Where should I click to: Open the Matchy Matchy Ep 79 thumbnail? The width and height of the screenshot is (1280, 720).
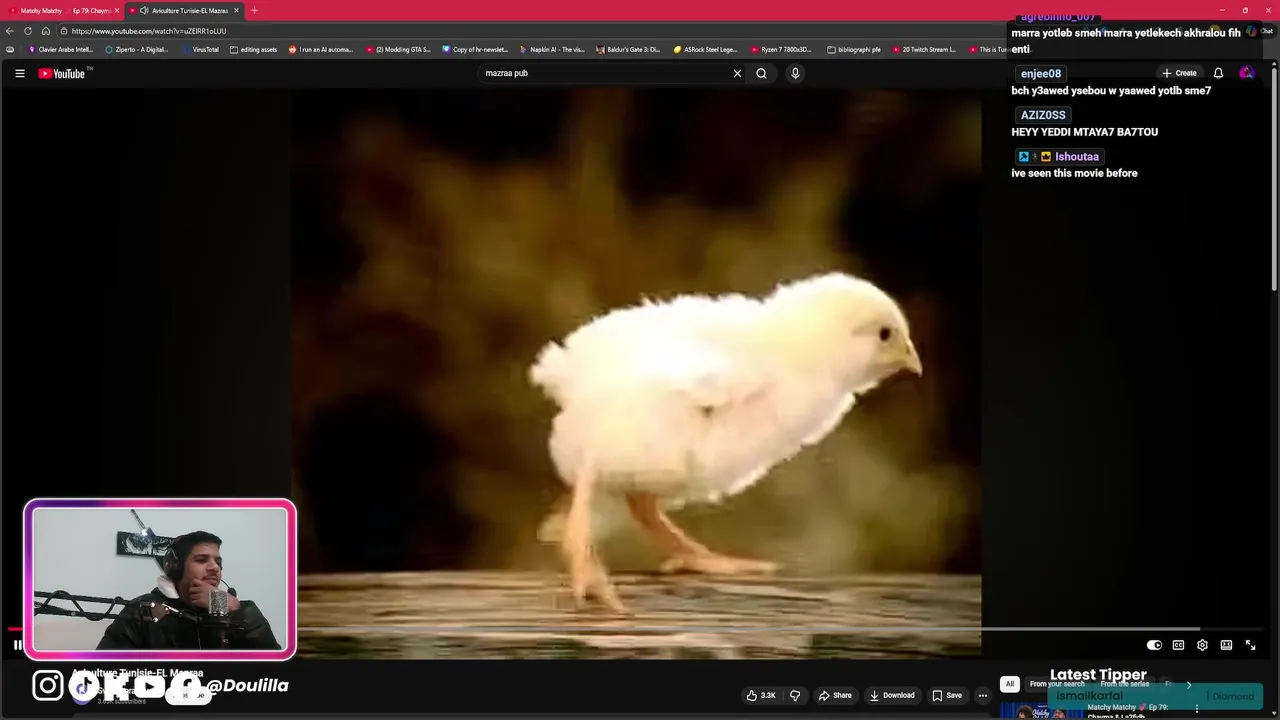pyautogui.click(x=1041, y=712)
